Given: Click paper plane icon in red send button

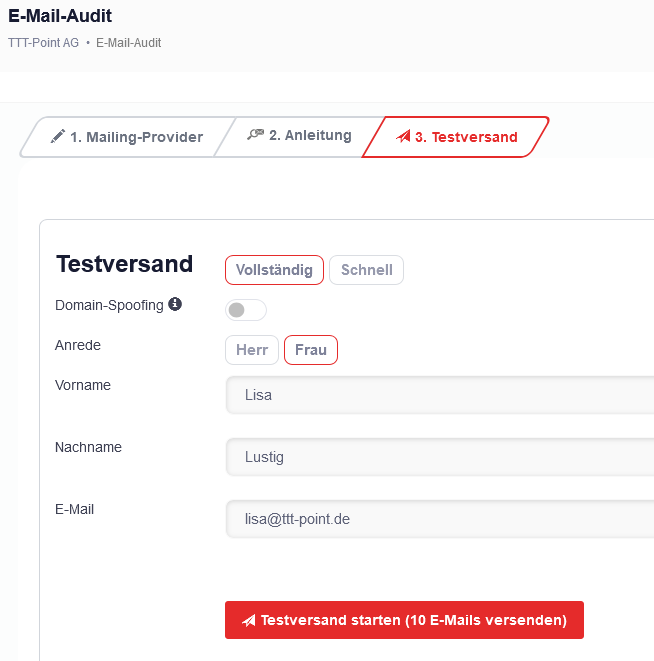Looking at the screenshot, I should tap(248, 620).
